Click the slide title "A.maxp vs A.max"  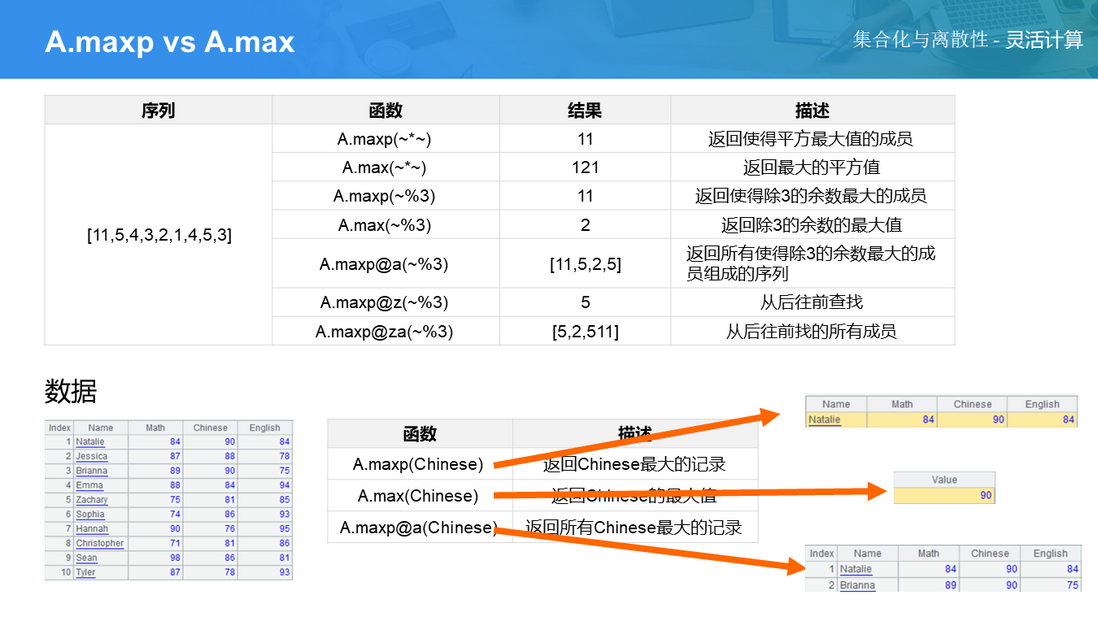[169, 42]
